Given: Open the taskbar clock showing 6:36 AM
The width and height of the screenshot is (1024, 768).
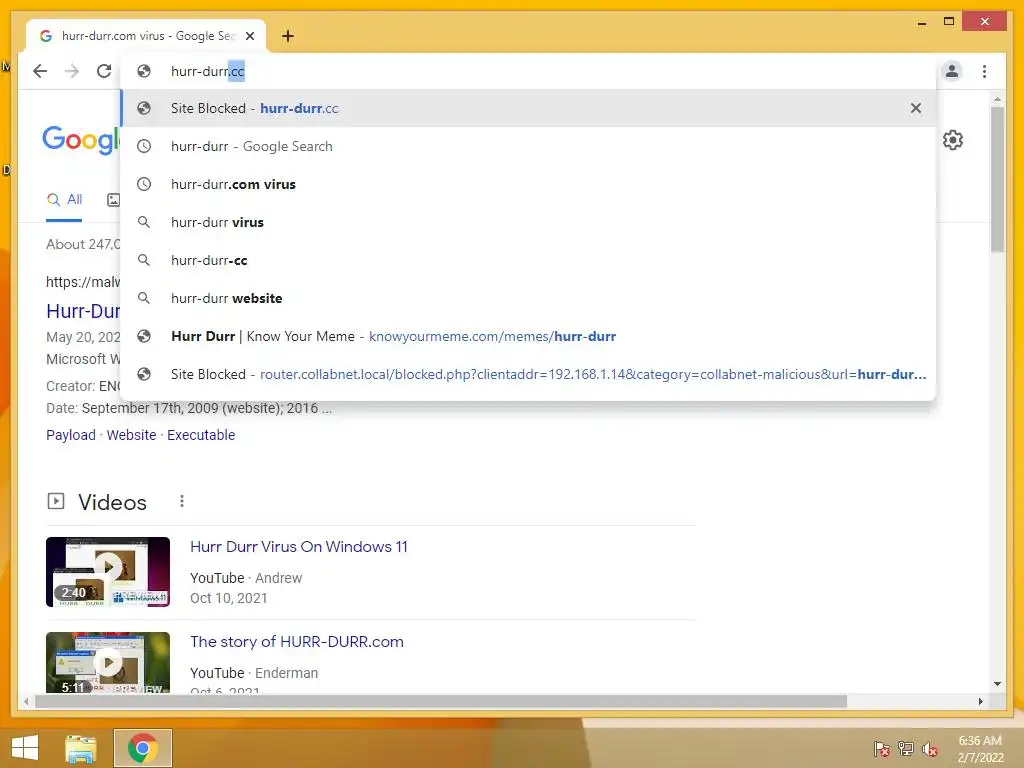Looking at the screenshot, I should (x=980, y=749).
